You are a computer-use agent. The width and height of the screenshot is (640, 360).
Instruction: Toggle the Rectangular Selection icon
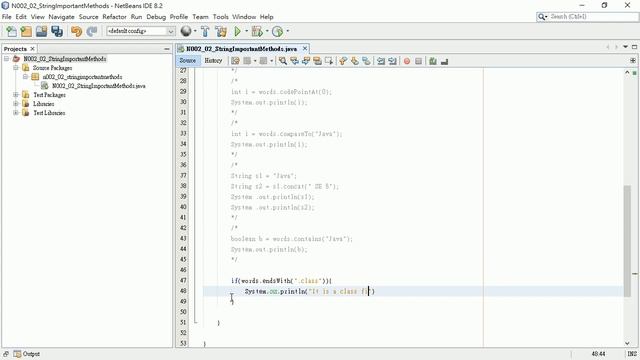[x=329, y=61]
